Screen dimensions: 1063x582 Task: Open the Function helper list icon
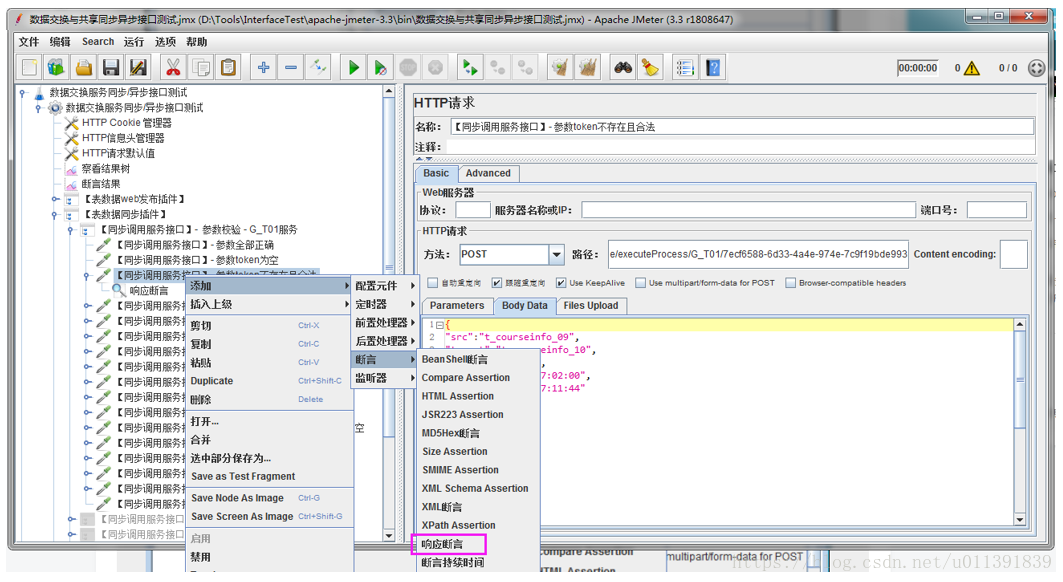685,68
